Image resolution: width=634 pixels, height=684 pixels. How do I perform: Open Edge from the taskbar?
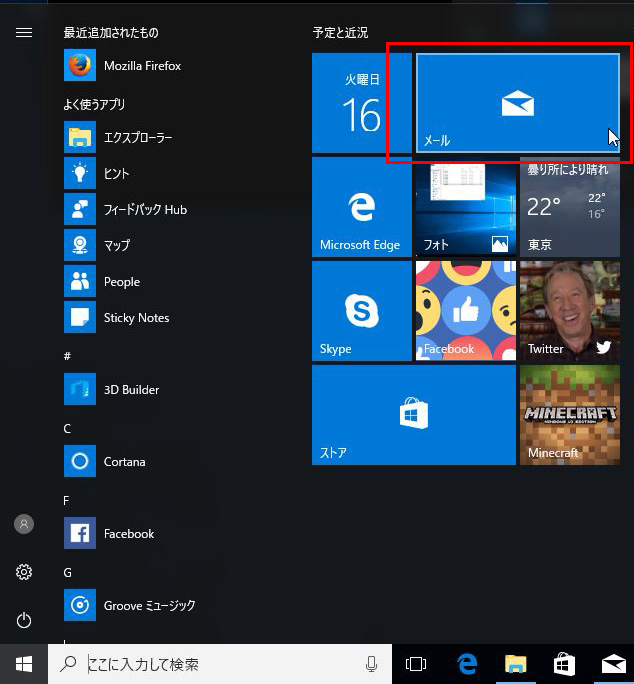point(466,664)
